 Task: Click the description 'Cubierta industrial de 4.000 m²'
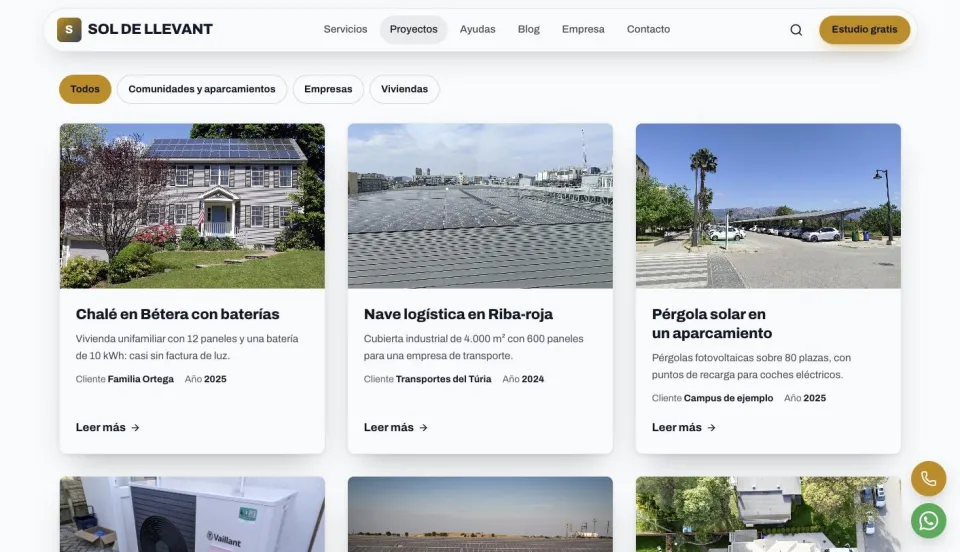coord(473,347)
